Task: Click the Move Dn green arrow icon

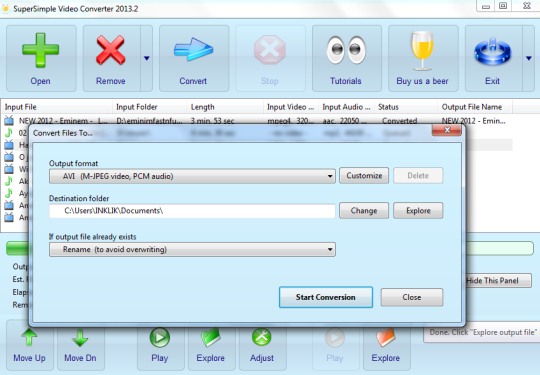Action: (x=80, y=338)
